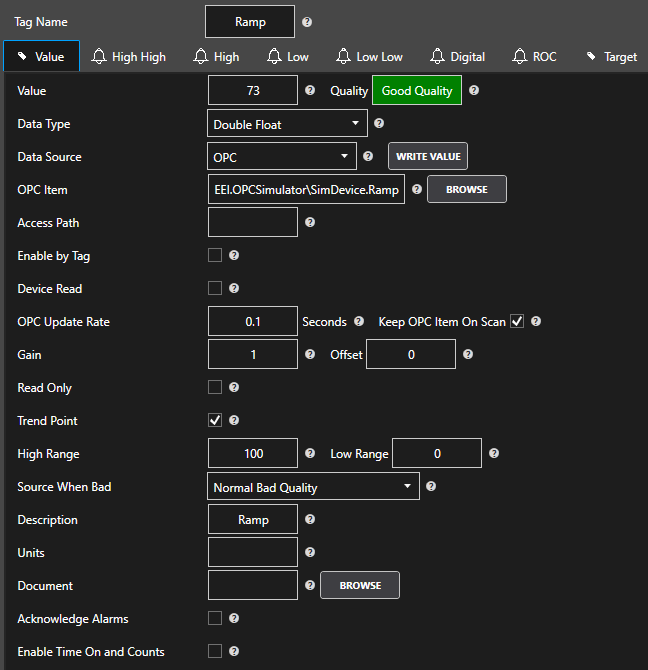Click the green Good Quality indicator

point(417,90)
